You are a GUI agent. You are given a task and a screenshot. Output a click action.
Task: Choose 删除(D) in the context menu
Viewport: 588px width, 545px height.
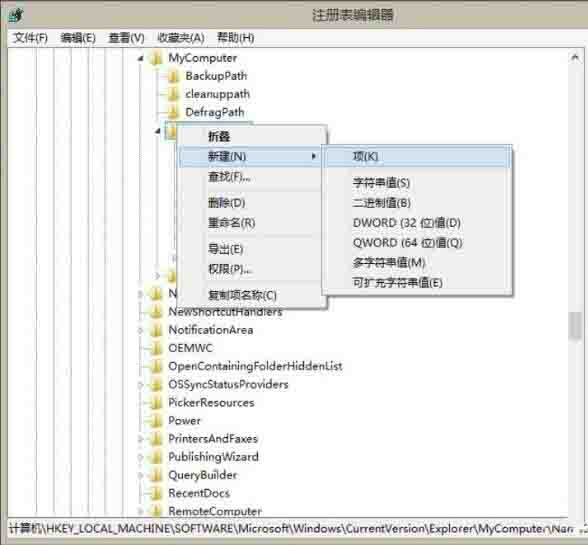(x=250, y=203)
